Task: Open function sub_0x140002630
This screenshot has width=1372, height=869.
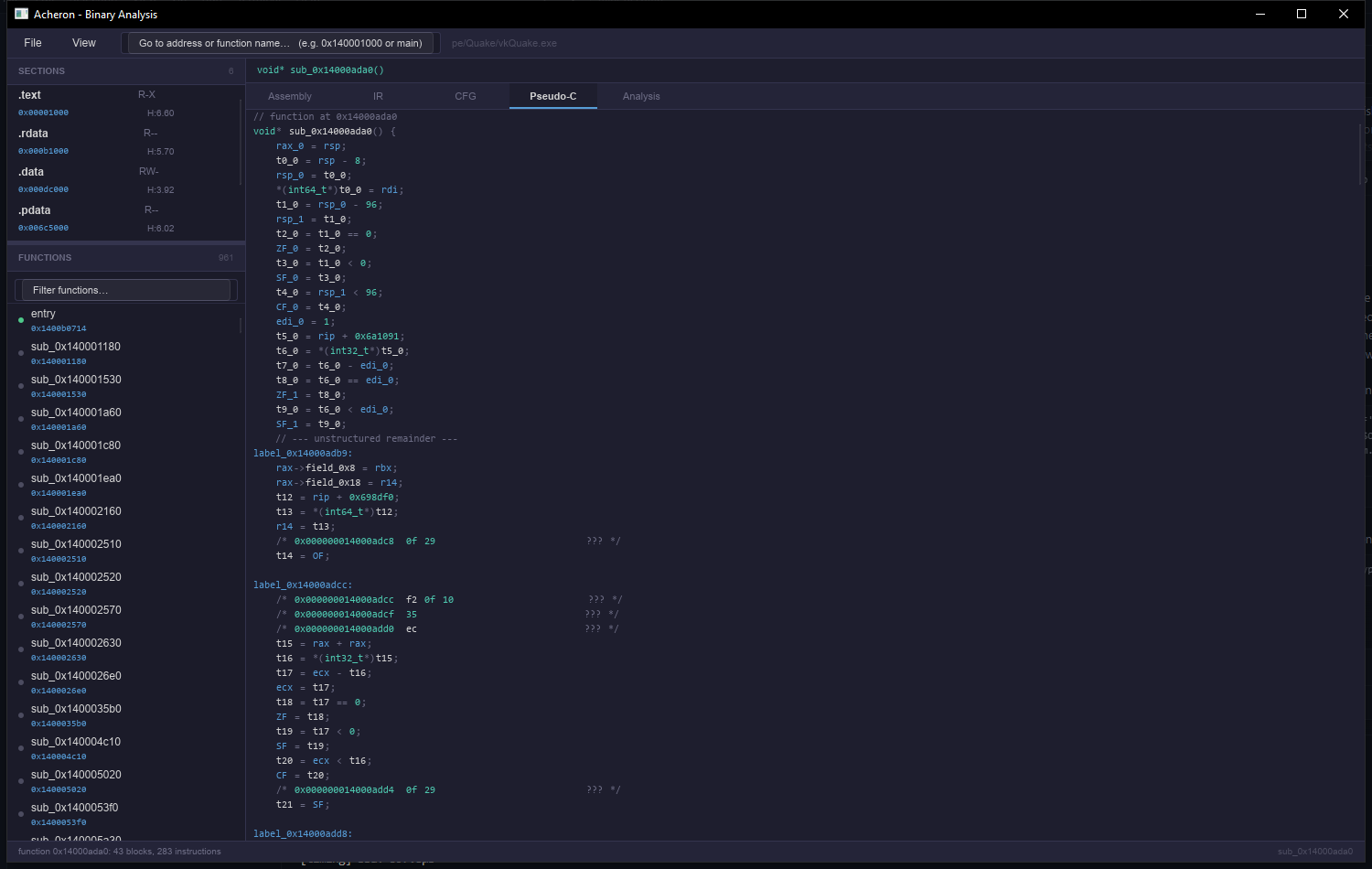Action: (124, 649)
